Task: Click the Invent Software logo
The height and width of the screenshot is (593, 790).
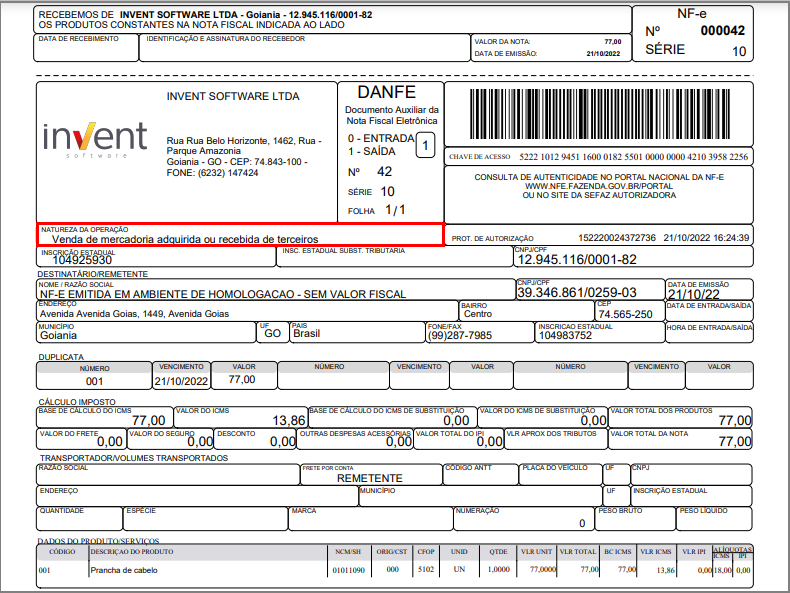Action: [x=95, y=140]
